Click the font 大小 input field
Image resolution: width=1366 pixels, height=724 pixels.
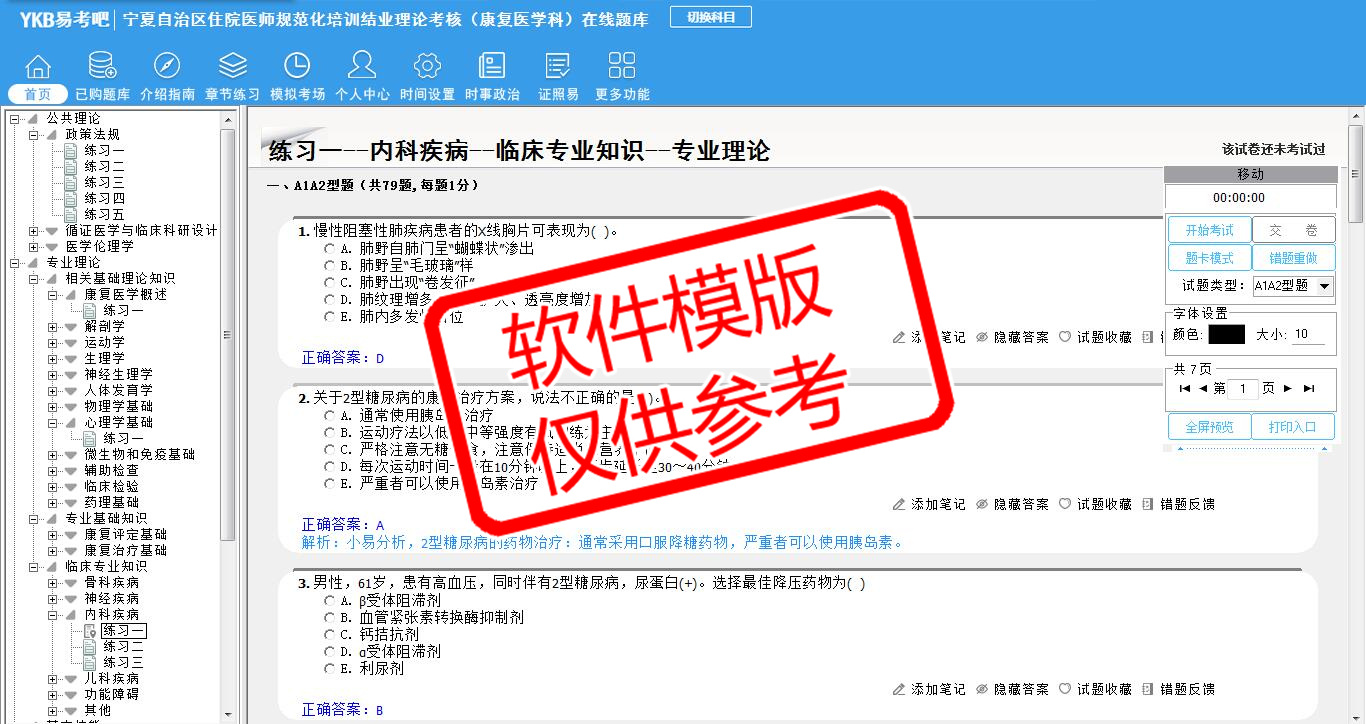pos(1308,335)
